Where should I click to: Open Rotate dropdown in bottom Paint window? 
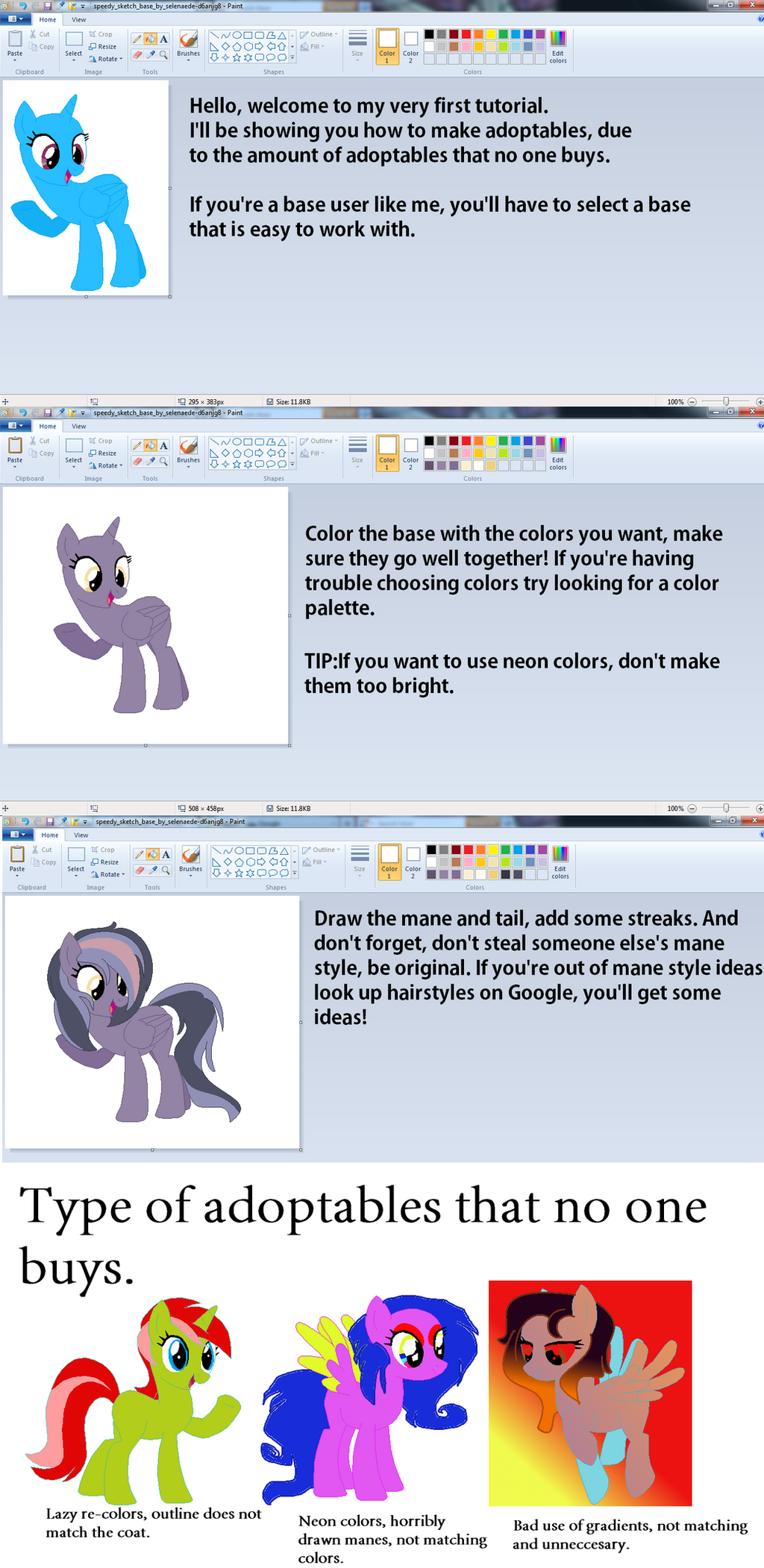108,874
